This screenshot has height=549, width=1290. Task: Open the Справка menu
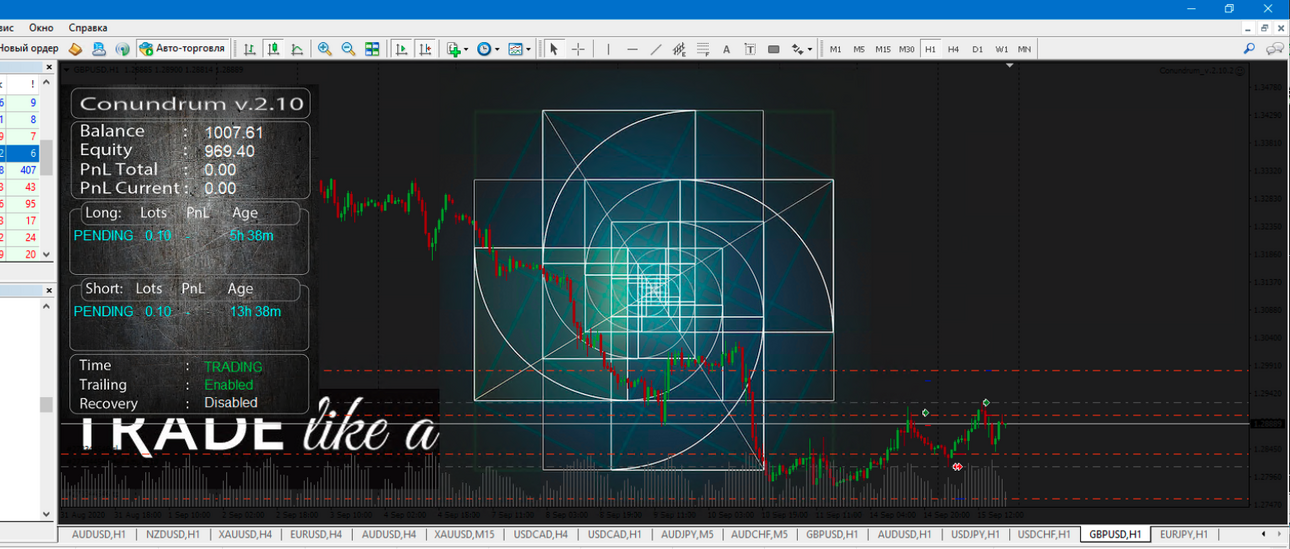point(88,28)
